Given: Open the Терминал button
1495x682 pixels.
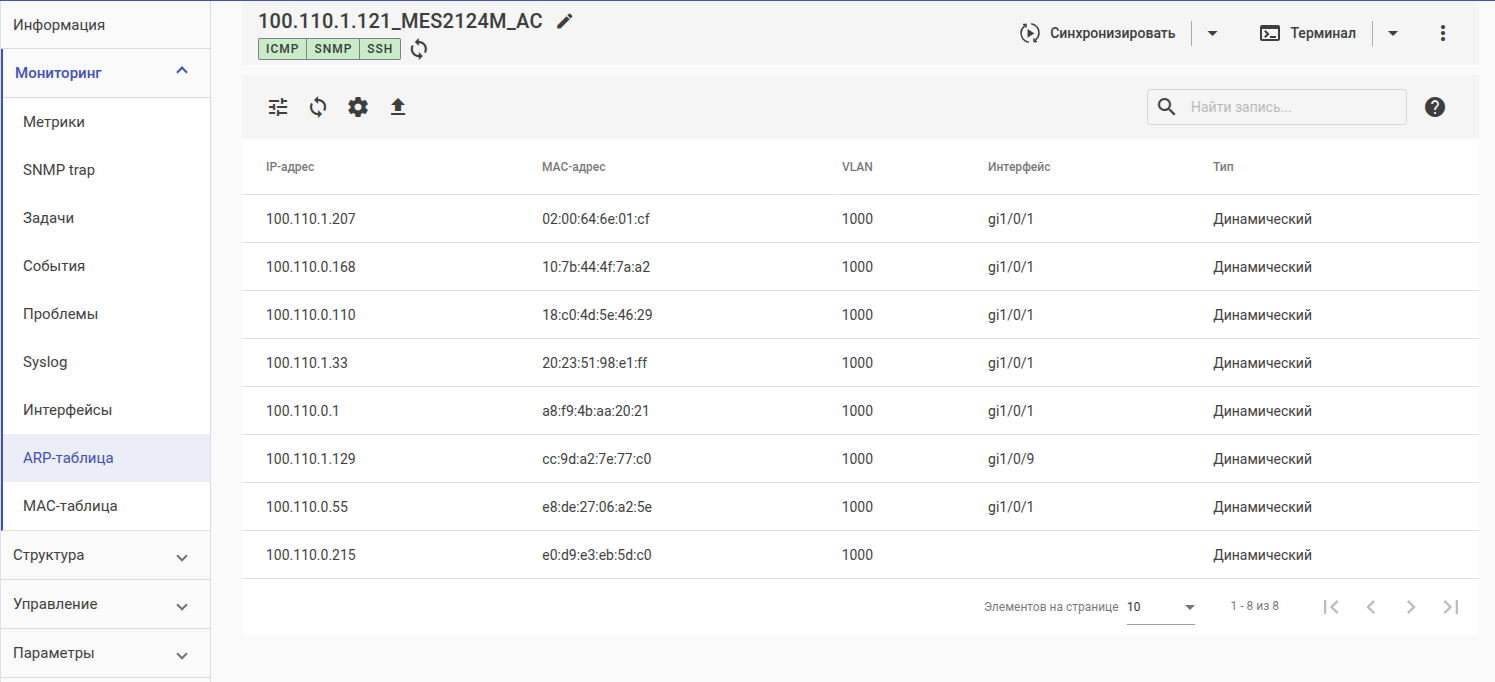Looking at the screenshot, I should pos(1308,33).
